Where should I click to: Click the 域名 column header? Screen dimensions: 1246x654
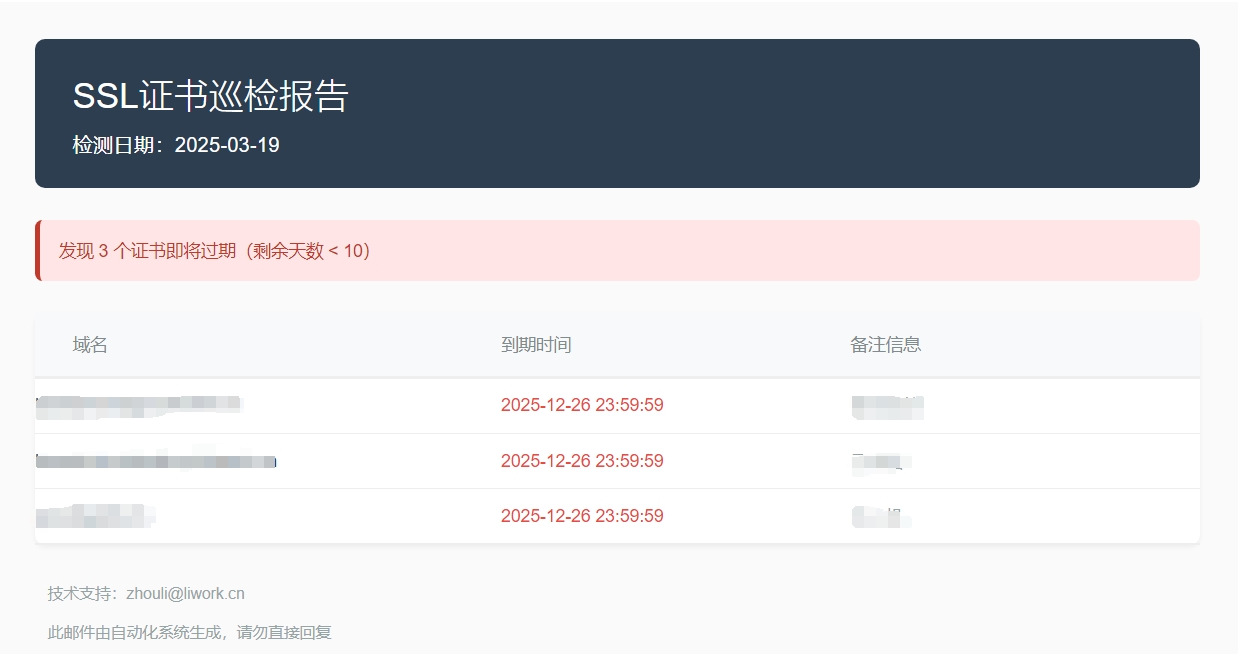[90, 345]
